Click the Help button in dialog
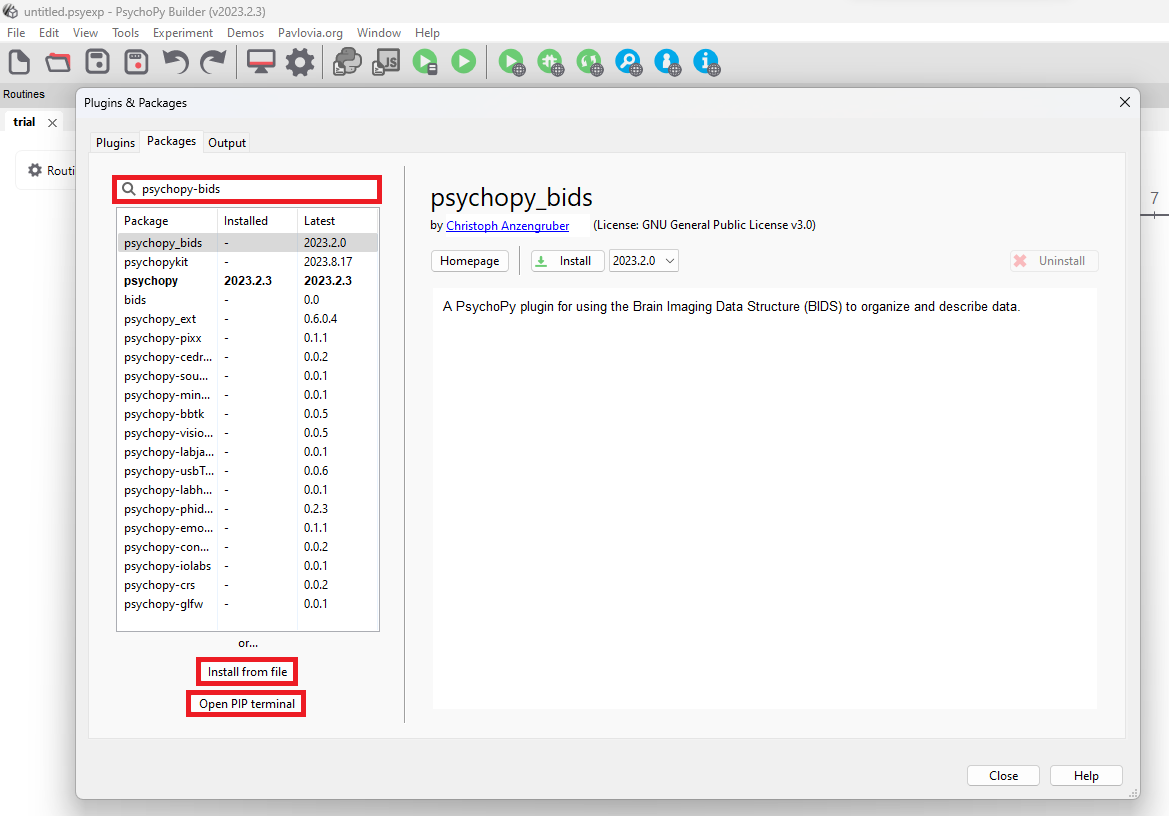 (1086, 776)
